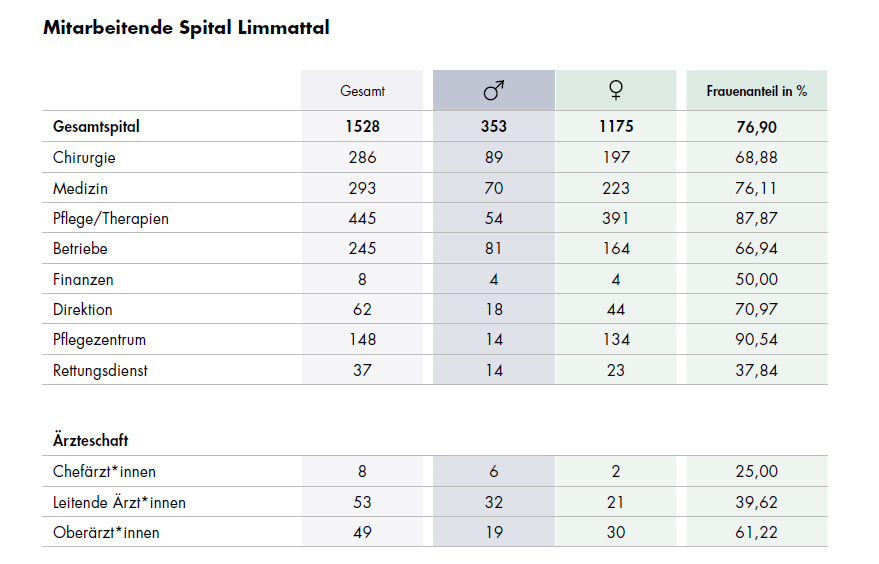Click the Leitende Ärzt*innen row label
This screenshot has width=879, height=564.
pyautogui.click(x=119, y=502)
